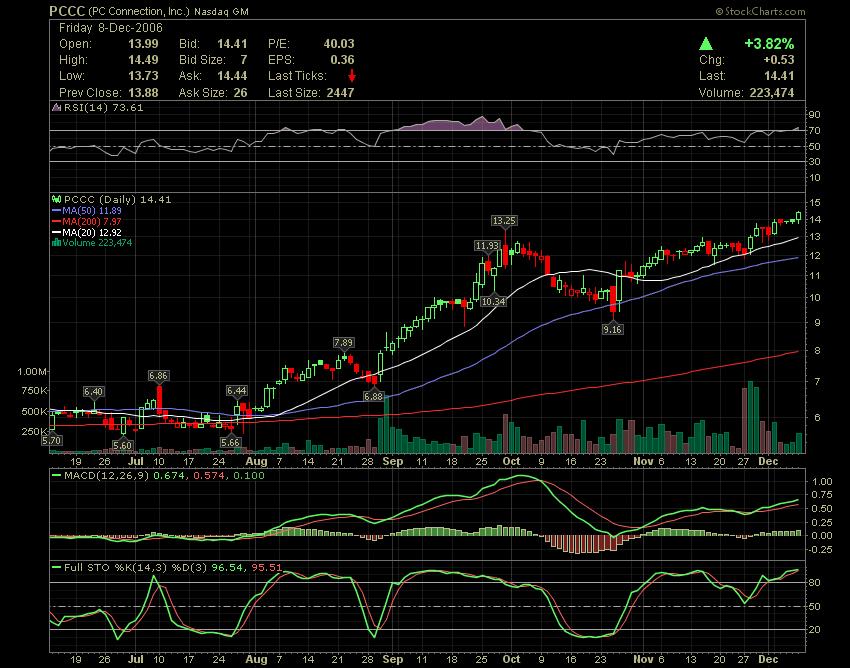Click the +3.82% percent change
Screen dimensions: 850x668
pos(769,44)
